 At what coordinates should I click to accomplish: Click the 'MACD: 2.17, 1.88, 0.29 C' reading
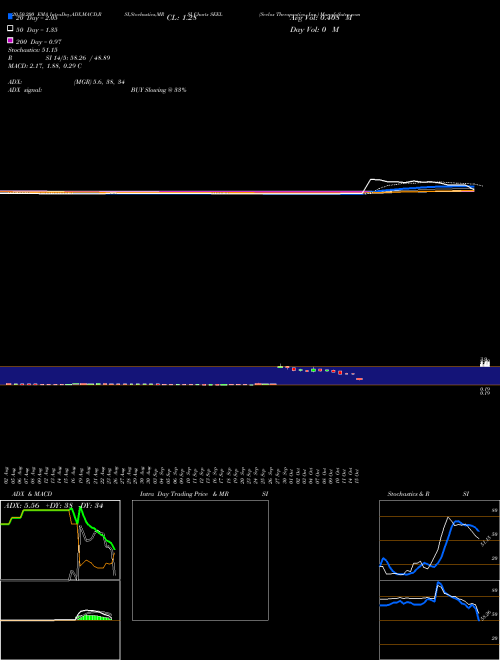pyautogui.click(x=45, y=66)
